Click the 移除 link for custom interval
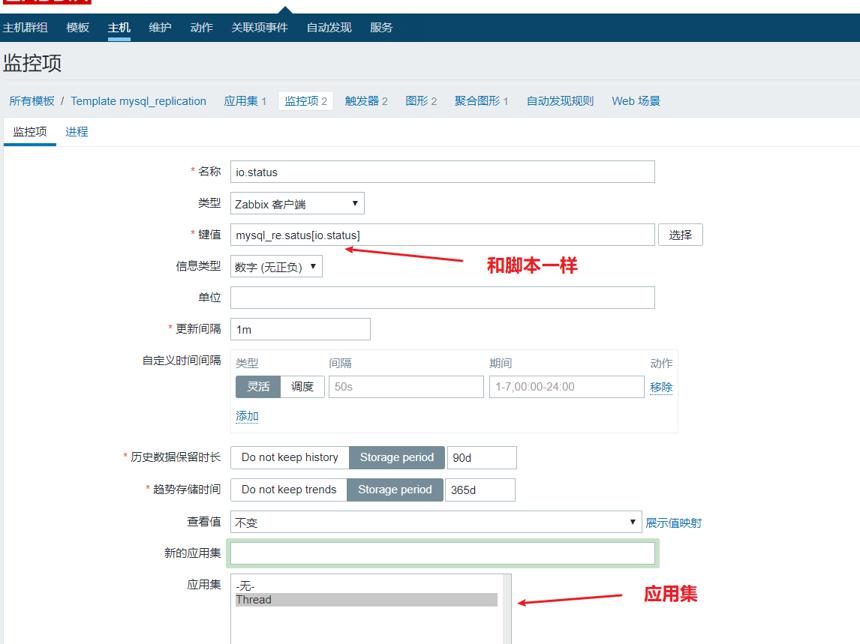The height and width of the screenshot is (644, 860). click(x=661, y=387)
